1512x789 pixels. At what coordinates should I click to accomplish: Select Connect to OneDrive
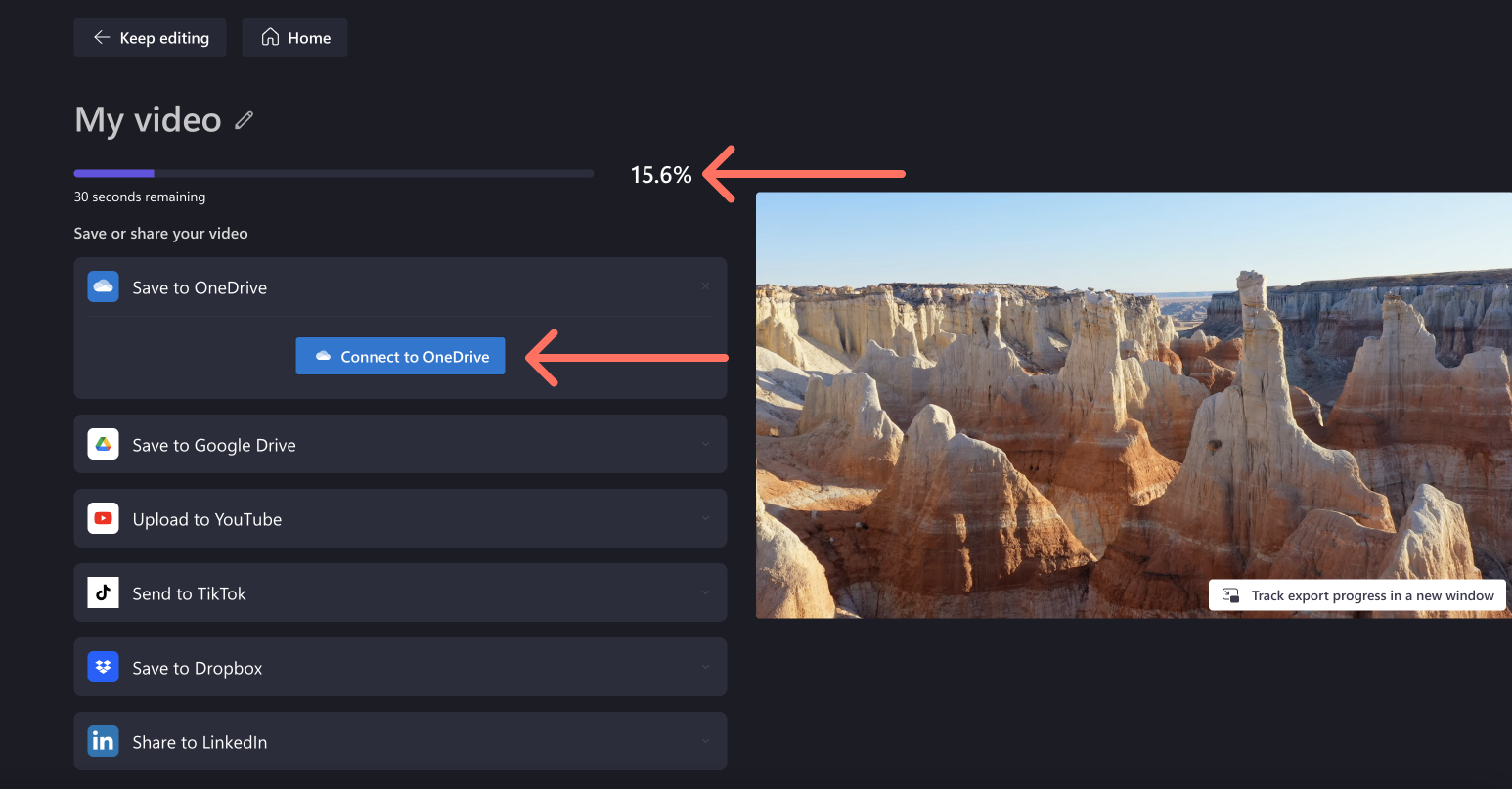click(400, 356)
